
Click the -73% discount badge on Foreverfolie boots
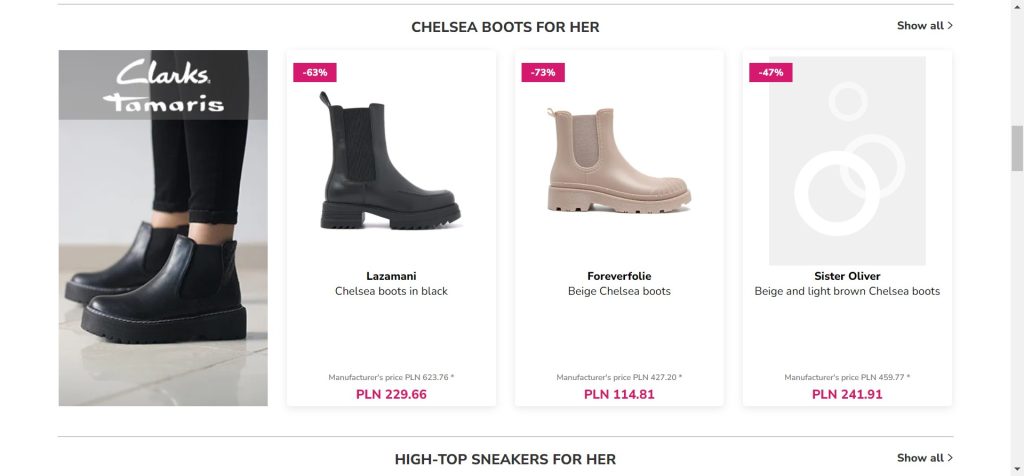pyautogui.click(x=543, y=72)
